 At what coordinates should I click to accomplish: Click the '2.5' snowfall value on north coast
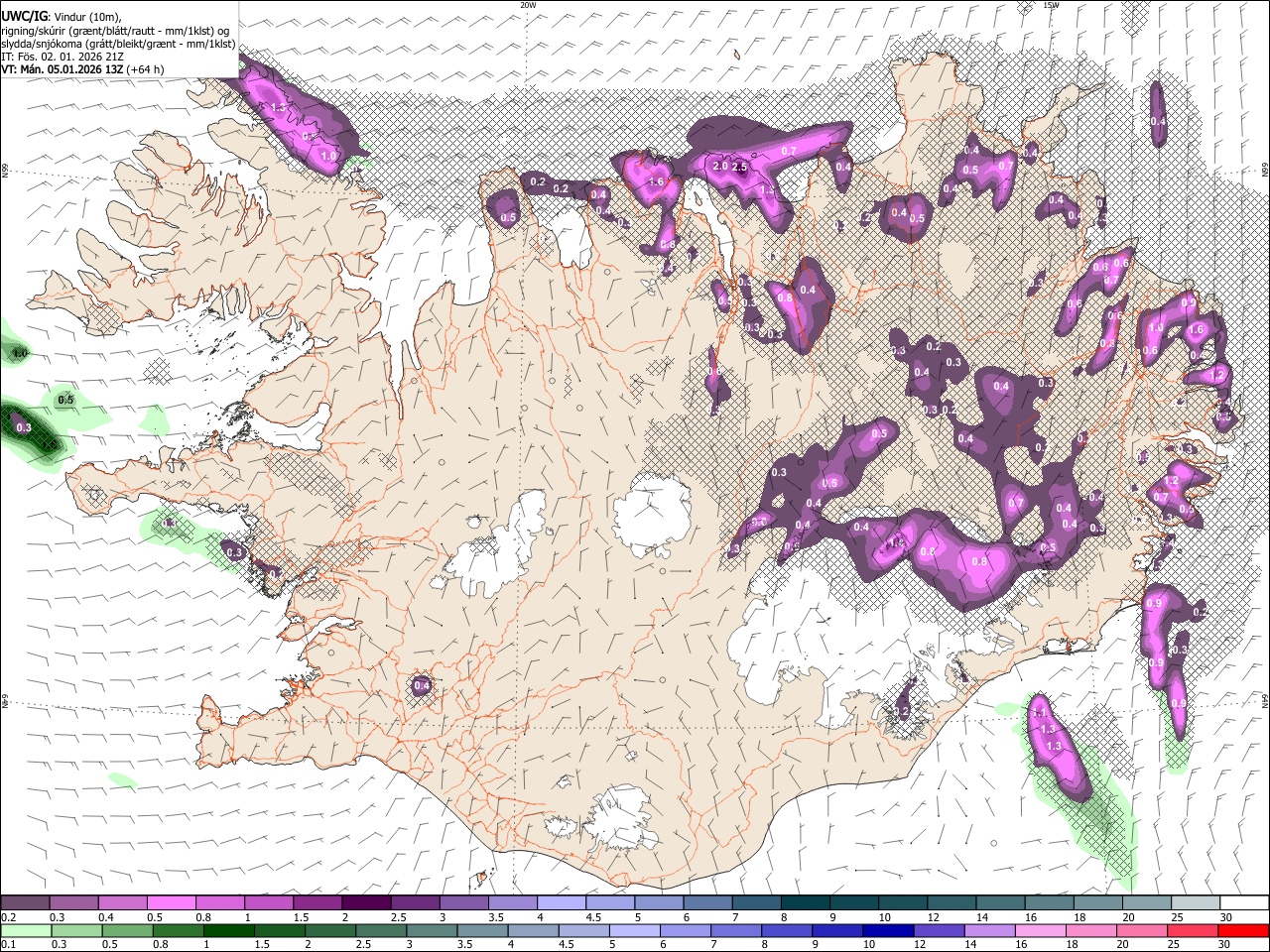pos(739,167)
